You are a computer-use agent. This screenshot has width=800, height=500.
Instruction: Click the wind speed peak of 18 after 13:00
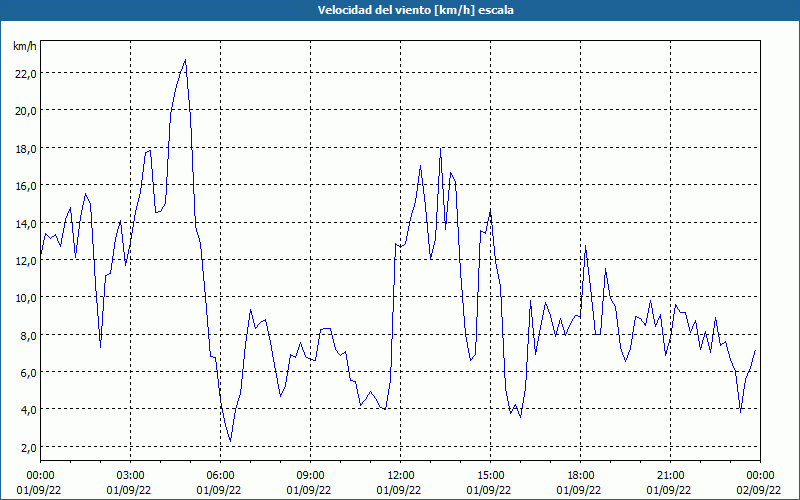[440, 148]
